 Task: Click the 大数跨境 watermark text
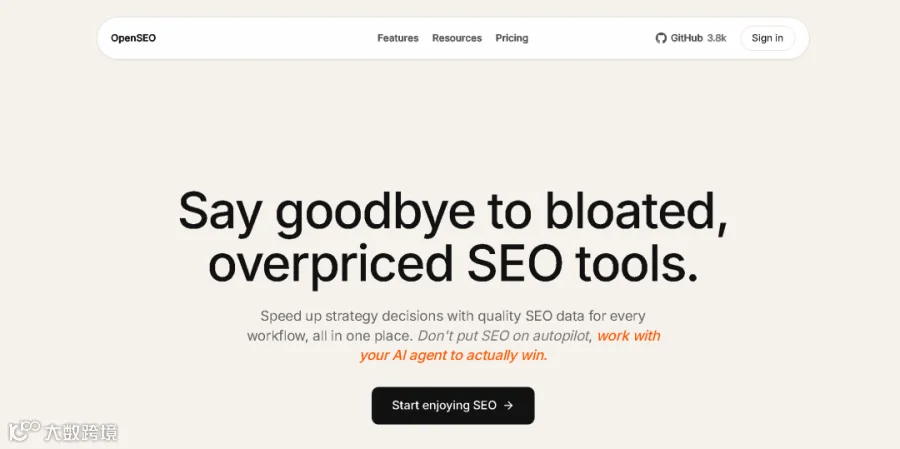(x=82, y=432)
